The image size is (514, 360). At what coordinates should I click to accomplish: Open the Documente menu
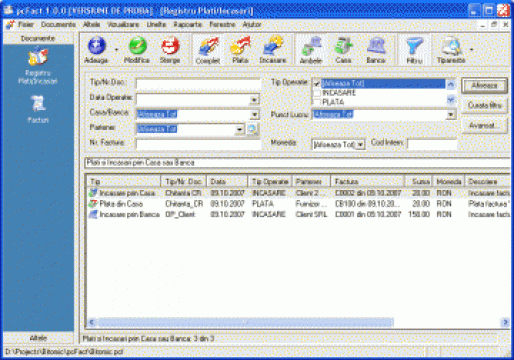[58, 24]
